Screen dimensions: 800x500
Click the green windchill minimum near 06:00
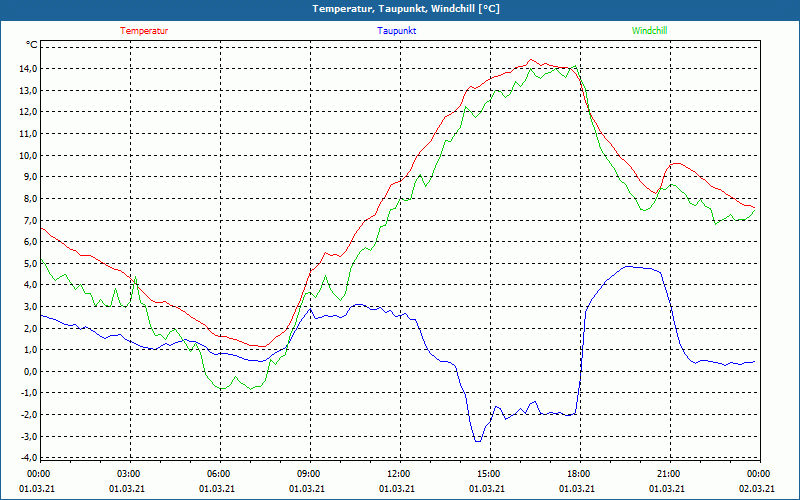pyautogui.click(x=222, y=388)
